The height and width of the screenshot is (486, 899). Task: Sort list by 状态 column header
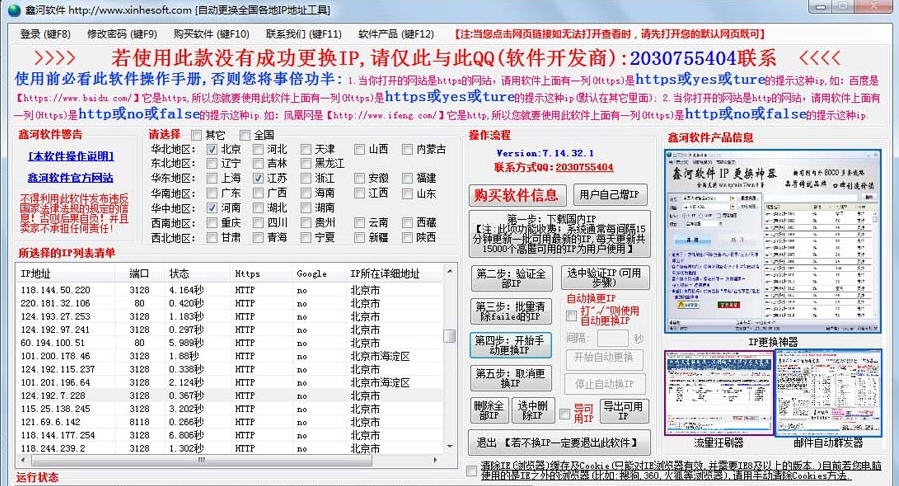click(197, 274)
